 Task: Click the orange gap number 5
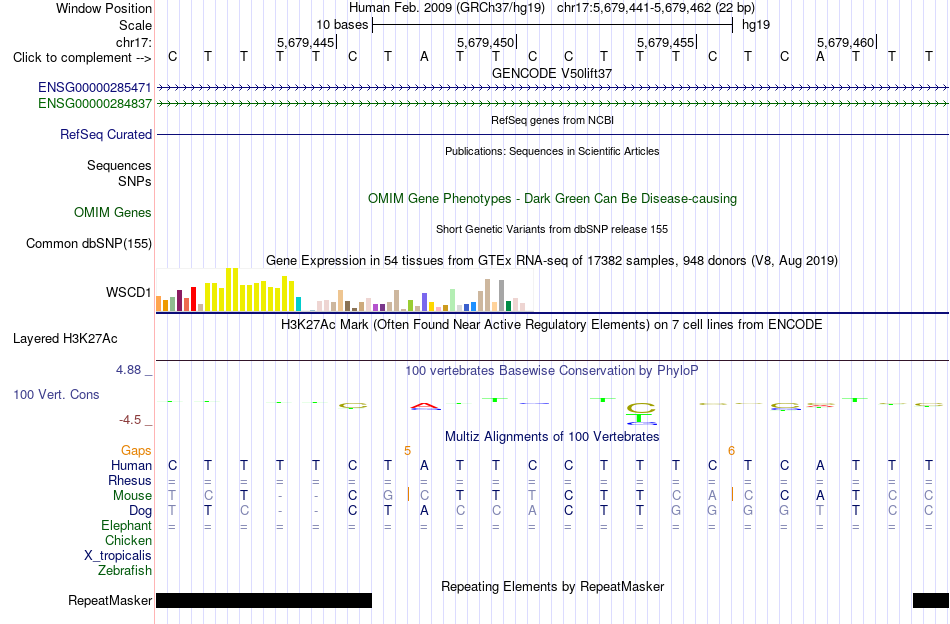coord(407,451)
